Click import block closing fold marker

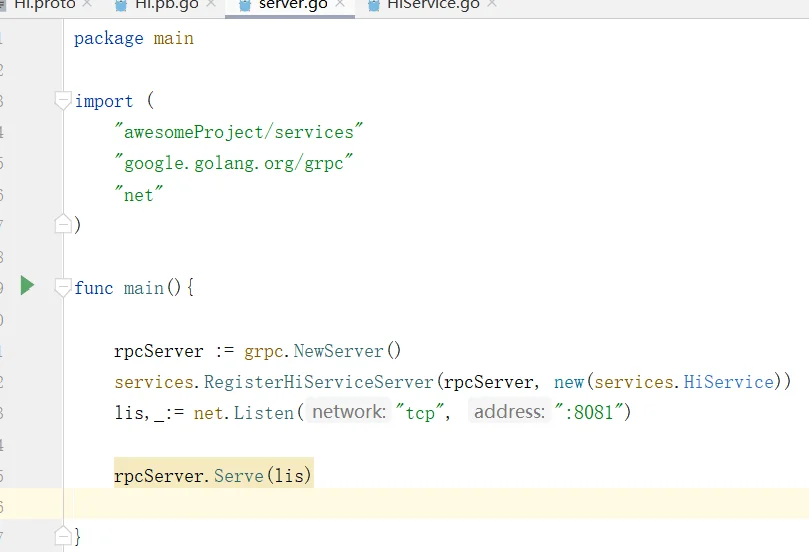63,223
